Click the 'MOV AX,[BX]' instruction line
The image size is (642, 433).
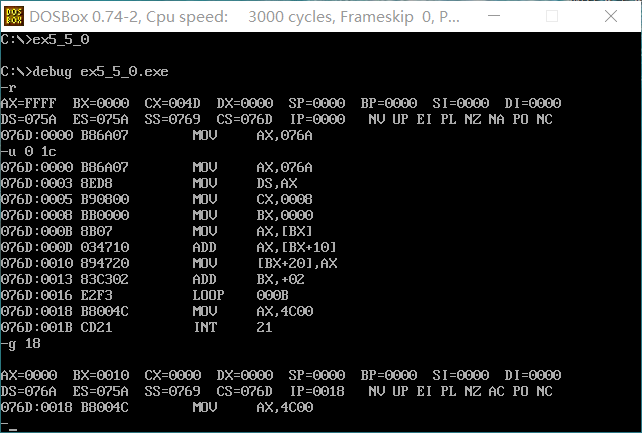pos(157,231)
